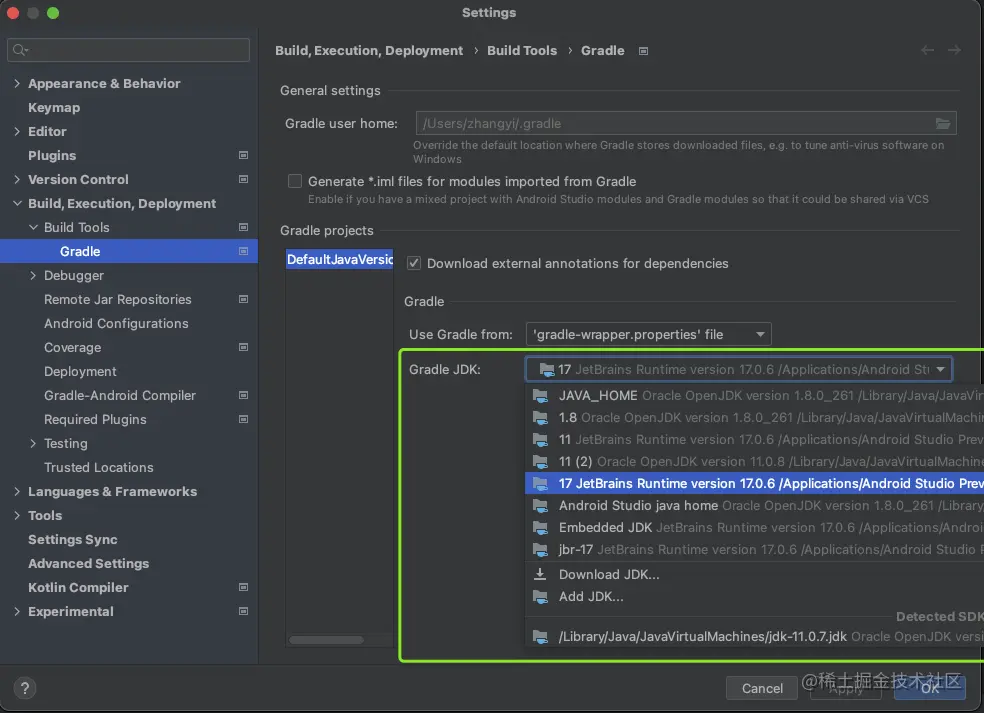Viewport: 984px width, 713px height.
Task: Uncheck Download external annotations for dependencies
Action: pos(414,264)
